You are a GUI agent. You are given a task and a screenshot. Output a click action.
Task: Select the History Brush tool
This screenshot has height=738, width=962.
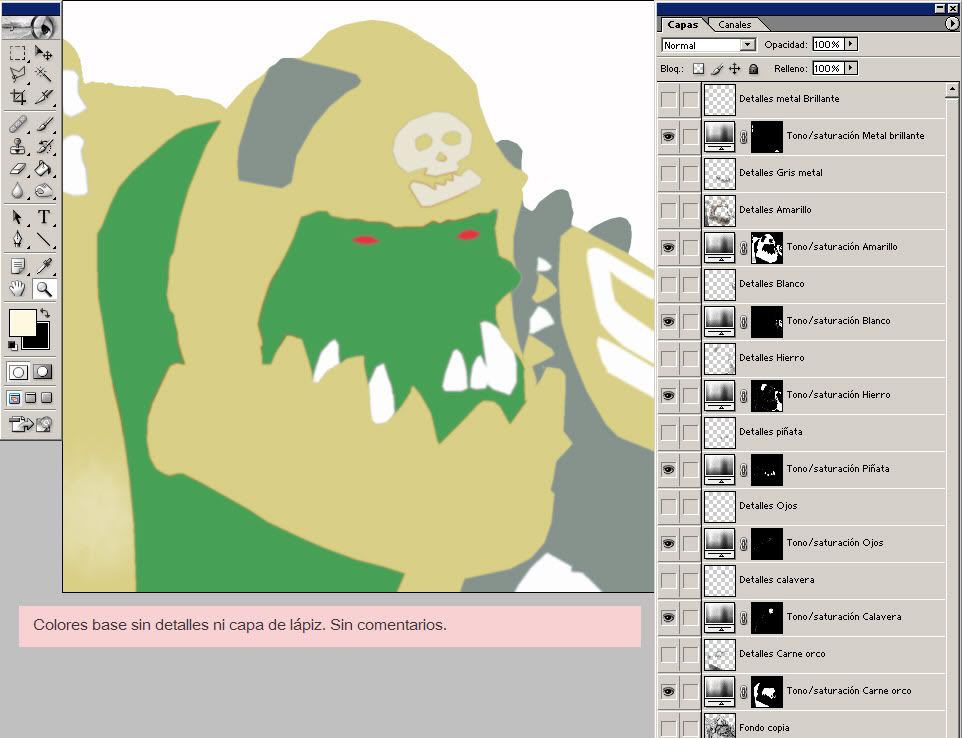point(44,146)
